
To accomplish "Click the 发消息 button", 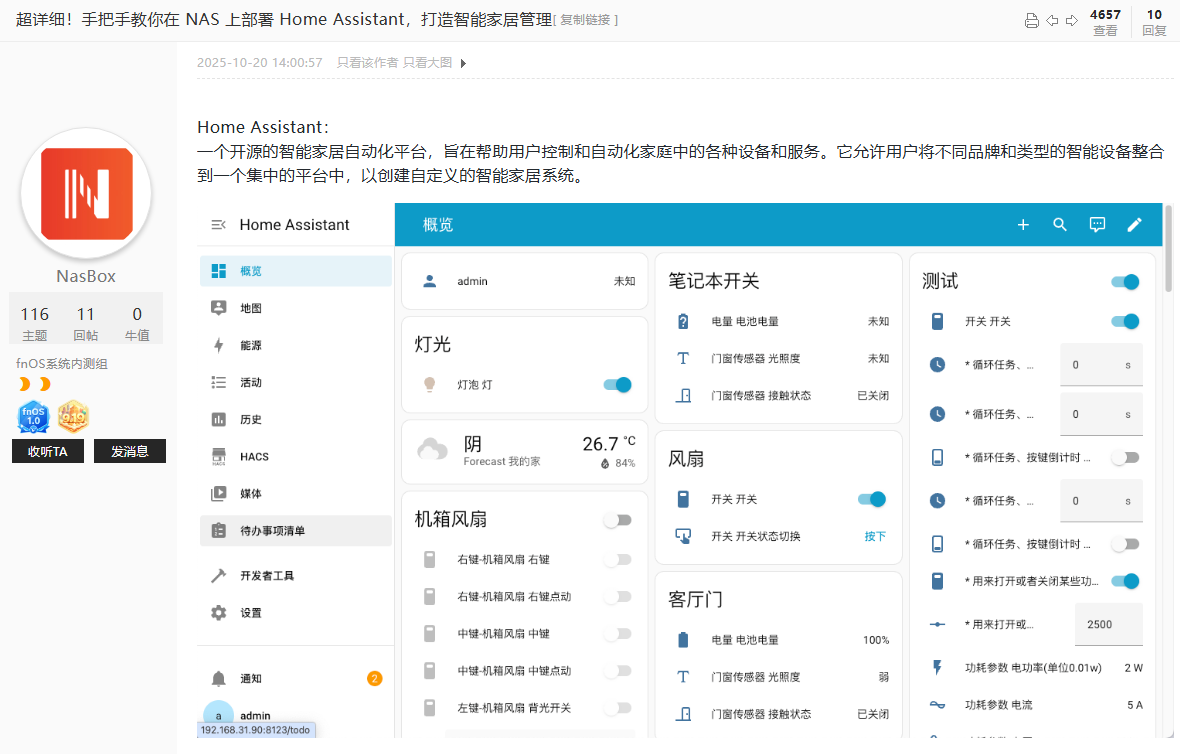I will pyautogui.click(x=130, y=451).
